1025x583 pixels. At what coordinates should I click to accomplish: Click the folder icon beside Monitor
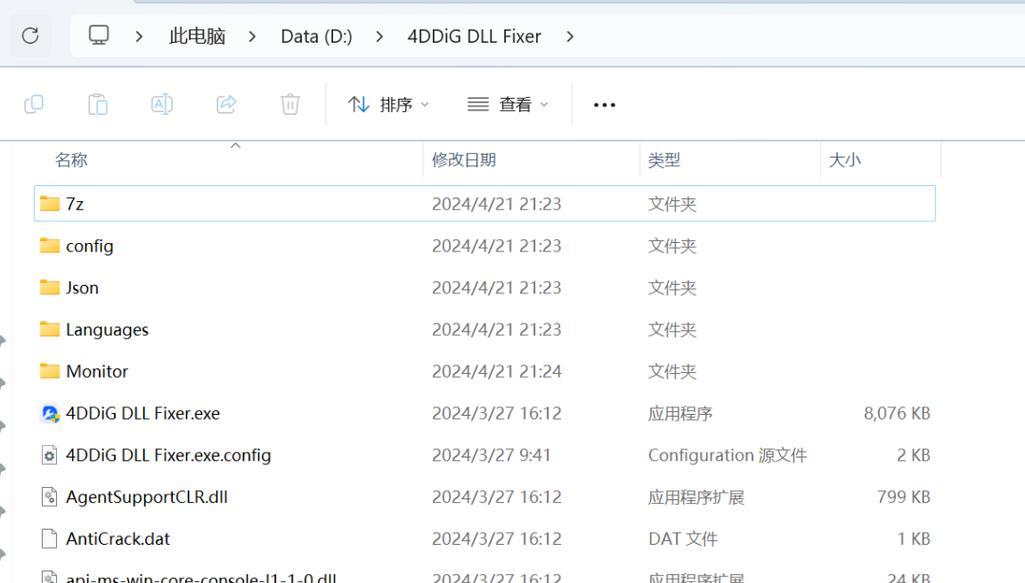pos(50,371)
